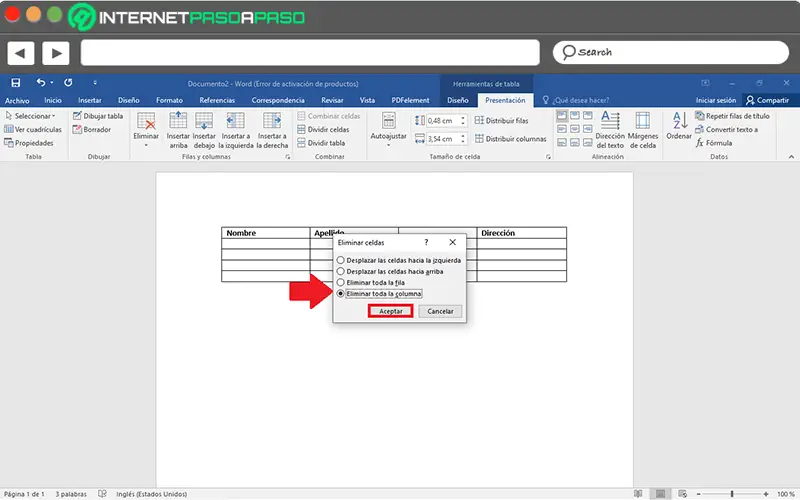Viewport: 800px width, 500px height.
Task: Click Repetir filas de título
Action: pyautogui.click(x=732, y=116)
